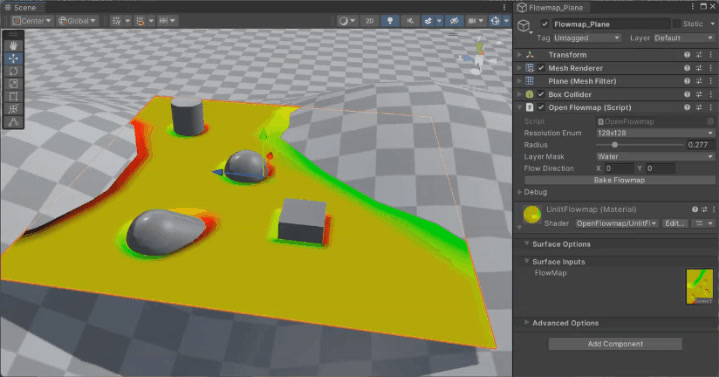
Task: Click the gizmos globe icon
Action: [x=495, y=21]
